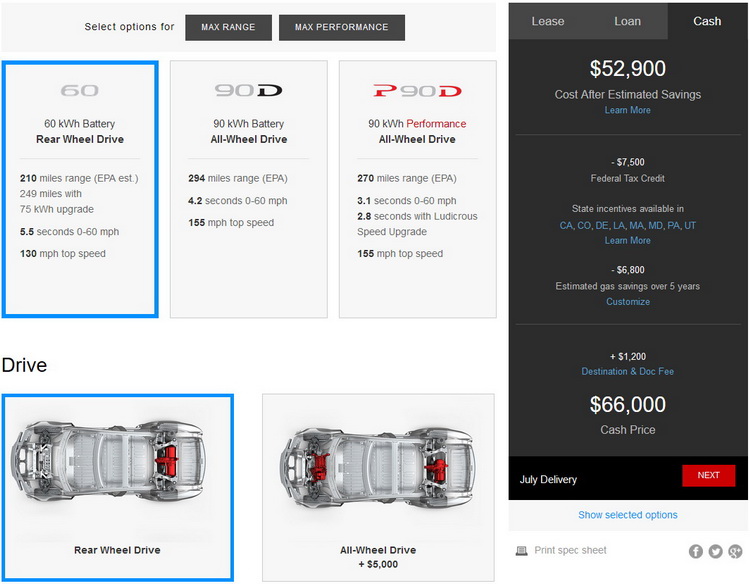
Task: Switch to the Loan tab
Action: pos(628,21)
